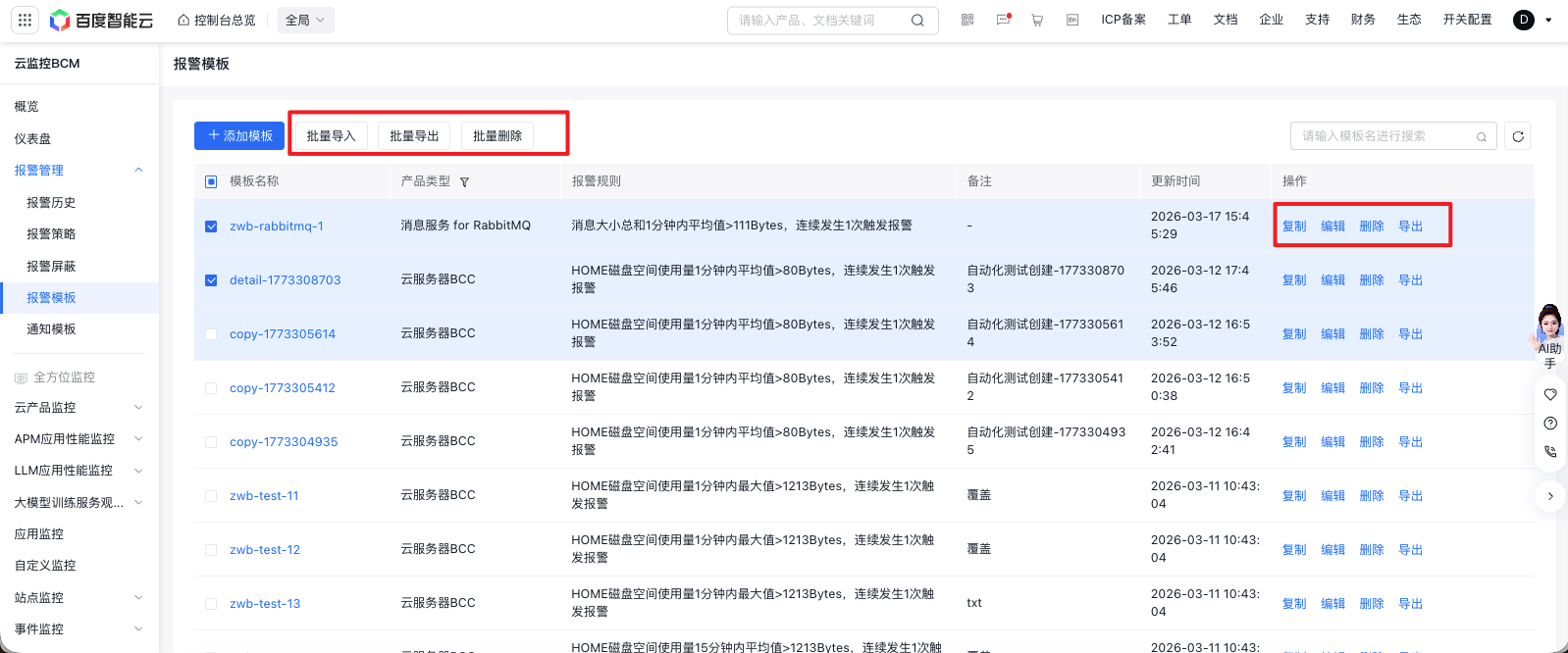Image resolution: width=1568 pixels, height=653 pixels.
Task: Open the apps grid menu icon
Action: (26, 20)
